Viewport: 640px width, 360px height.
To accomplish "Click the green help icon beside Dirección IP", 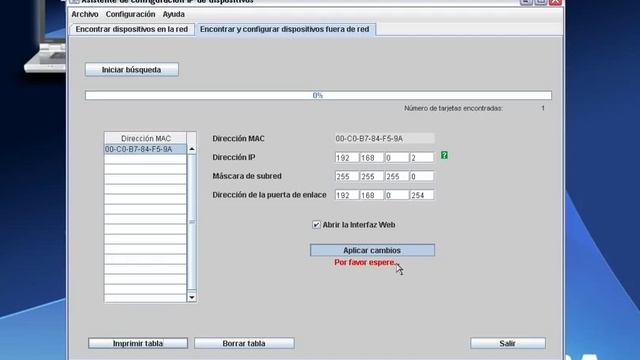I will pos(444,155).
